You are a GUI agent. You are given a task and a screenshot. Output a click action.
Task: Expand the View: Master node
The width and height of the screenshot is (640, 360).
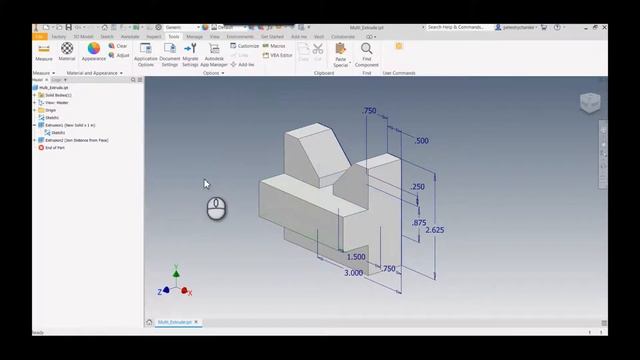pyautogui.click(x=35, y=103)
